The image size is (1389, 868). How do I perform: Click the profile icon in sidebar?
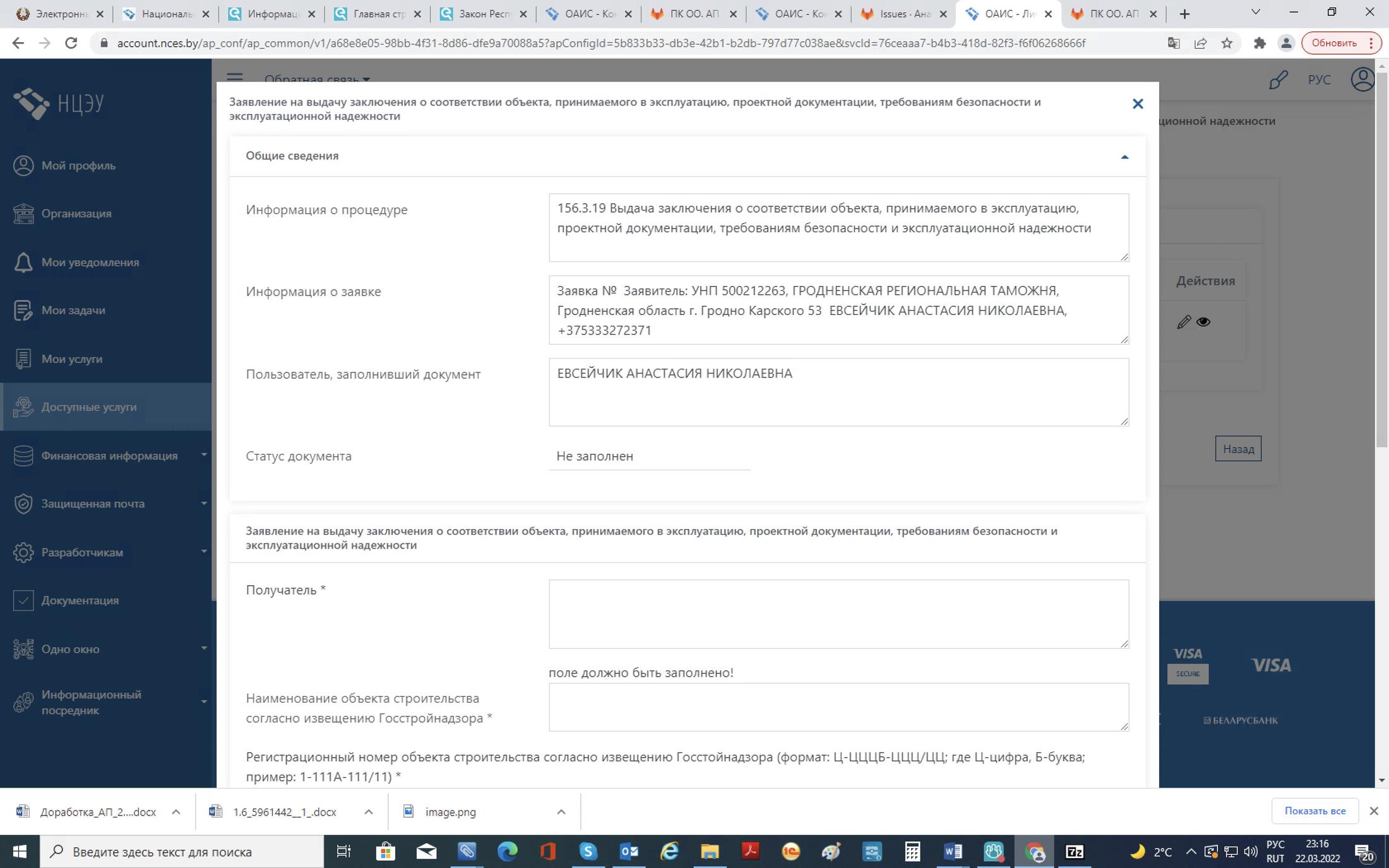coord(23,165)
